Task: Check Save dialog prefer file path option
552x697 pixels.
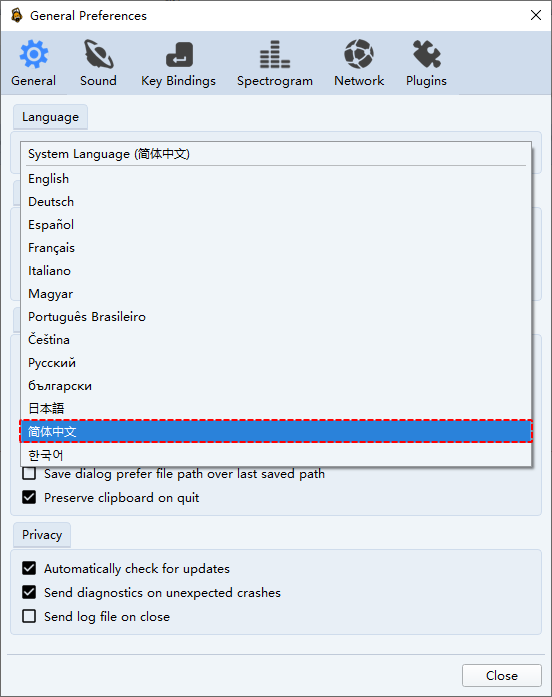Action: click(x=29, y=473)
